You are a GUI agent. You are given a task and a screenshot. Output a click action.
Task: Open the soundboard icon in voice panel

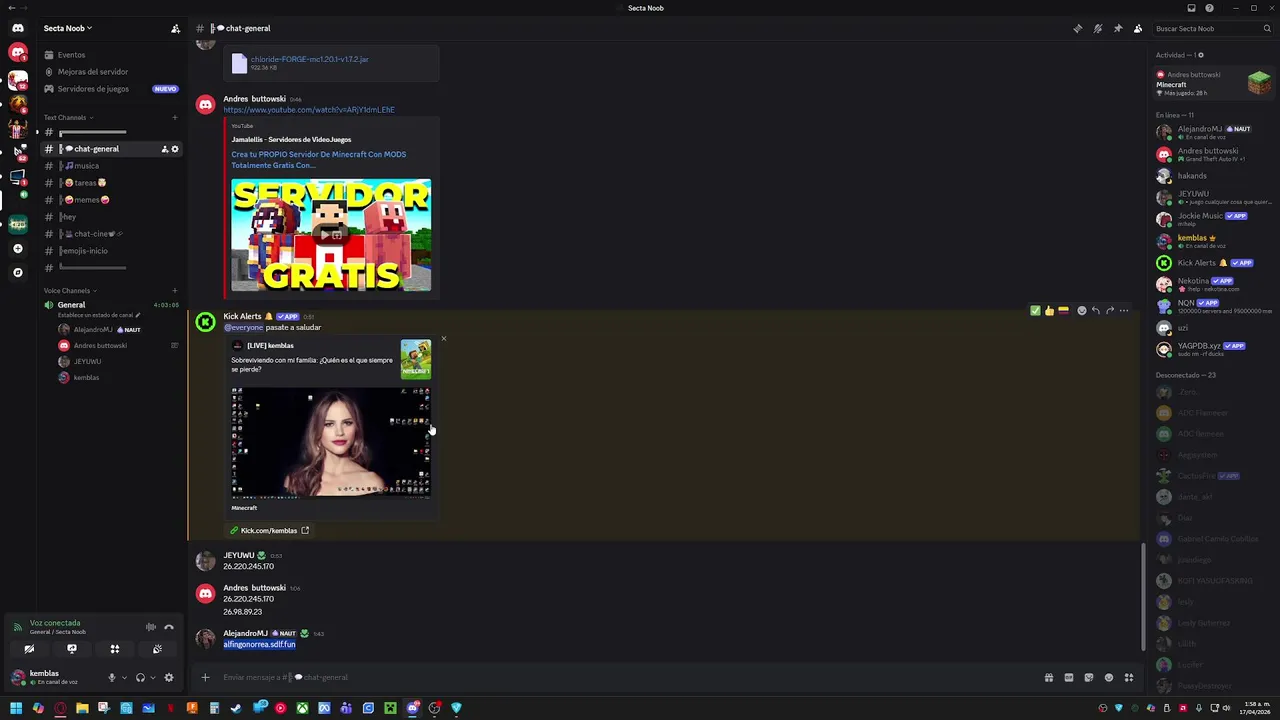coord(157,649)
